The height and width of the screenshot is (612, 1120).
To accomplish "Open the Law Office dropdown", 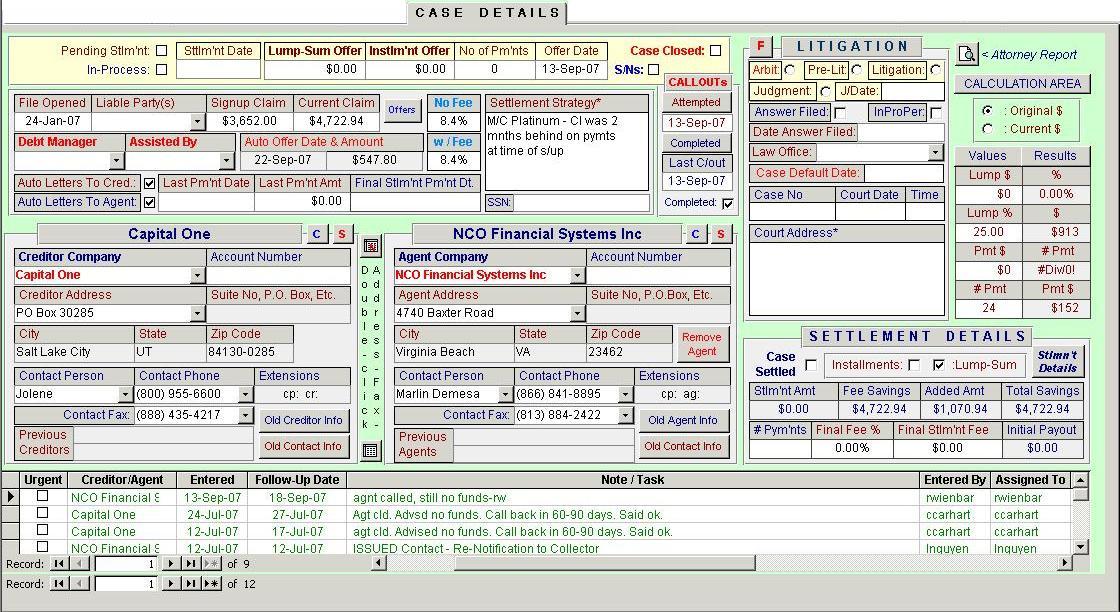I will tap(936, 153).
